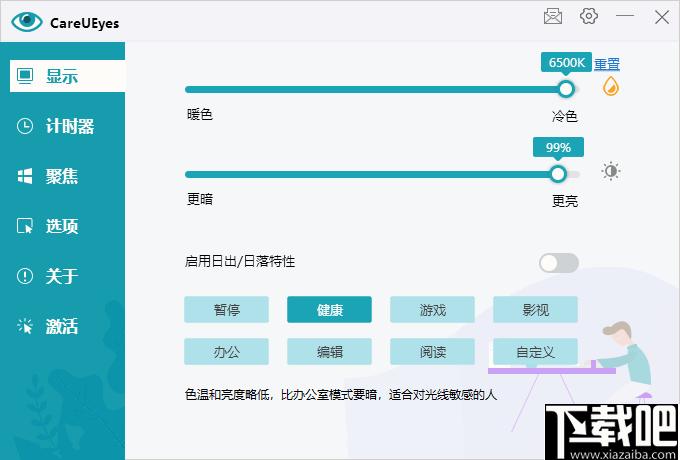Click the clock icon beside 计时器

(x=25, y=126)
